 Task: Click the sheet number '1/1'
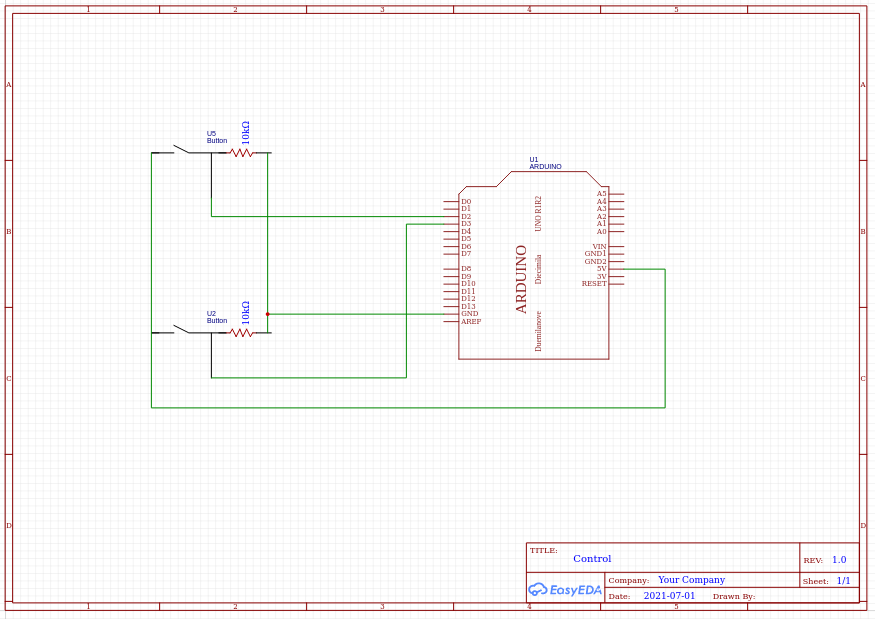(843, 581)
